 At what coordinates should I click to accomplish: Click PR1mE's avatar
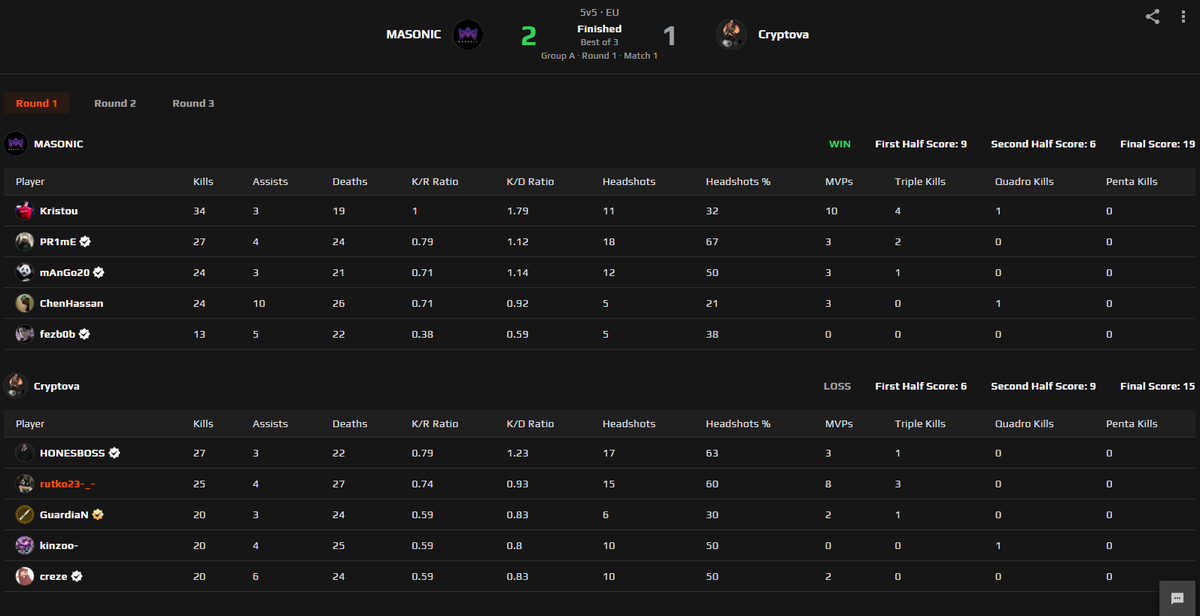(25, 242)
